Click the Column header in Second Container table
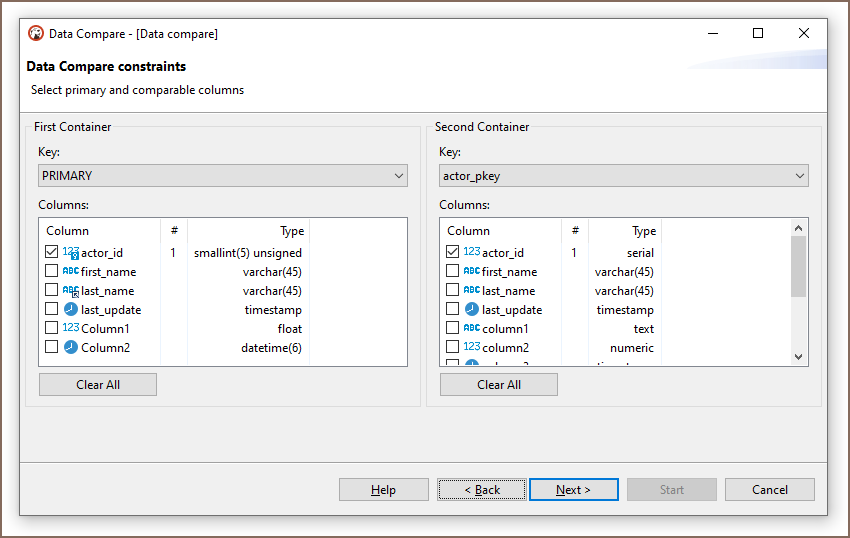Viewport: 850px width, 538px height. (x=469, y=231)
